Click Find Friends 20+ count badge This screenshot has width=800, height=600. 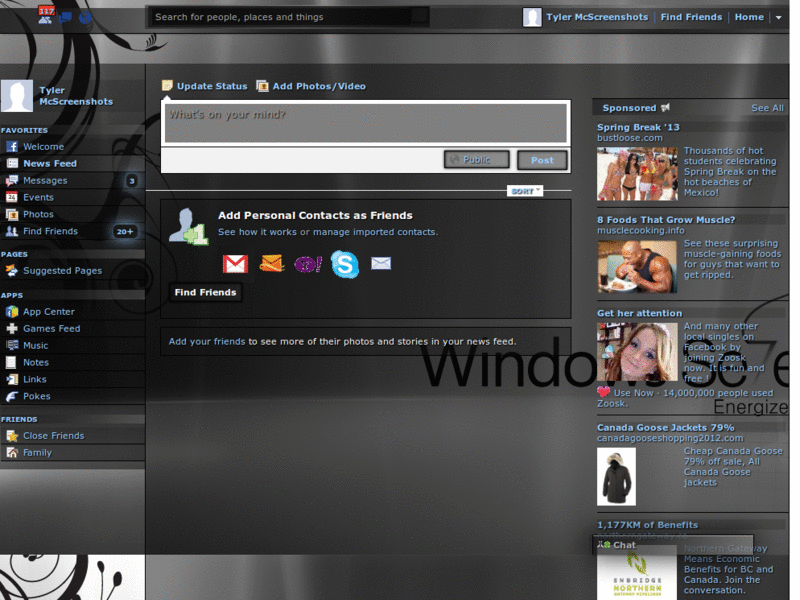[x=124, y=232]
